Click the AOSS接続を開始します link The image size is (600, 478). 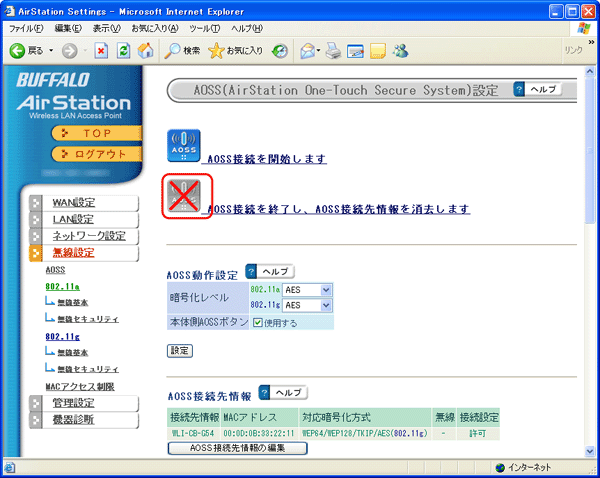267,158
